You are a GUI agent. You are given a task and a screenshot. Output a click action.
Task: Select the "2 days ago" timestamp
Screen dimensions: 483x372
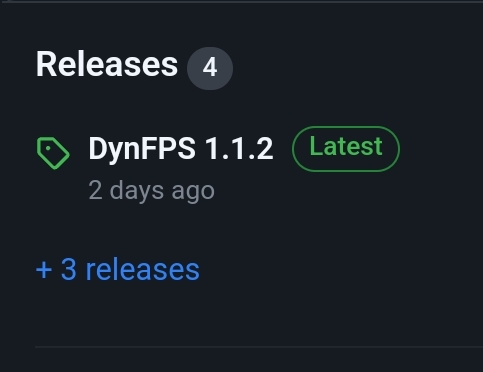151,191
